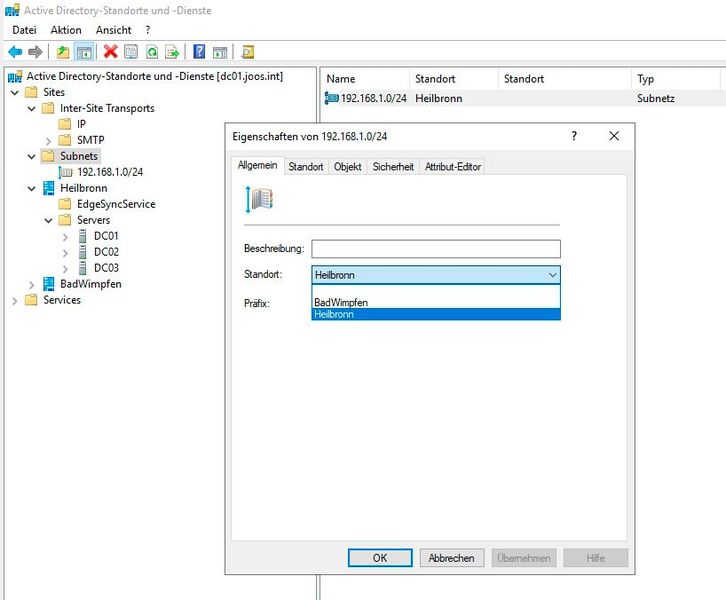Click the Find toolbar icon at far right
726x600 pixels.
[248, 52]
